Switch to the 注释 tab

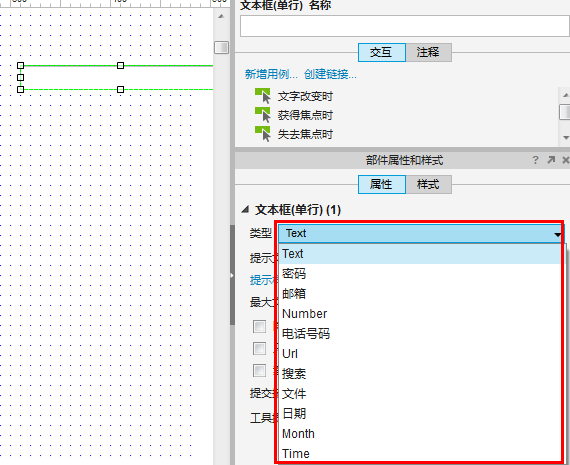[x=428, y=52]
